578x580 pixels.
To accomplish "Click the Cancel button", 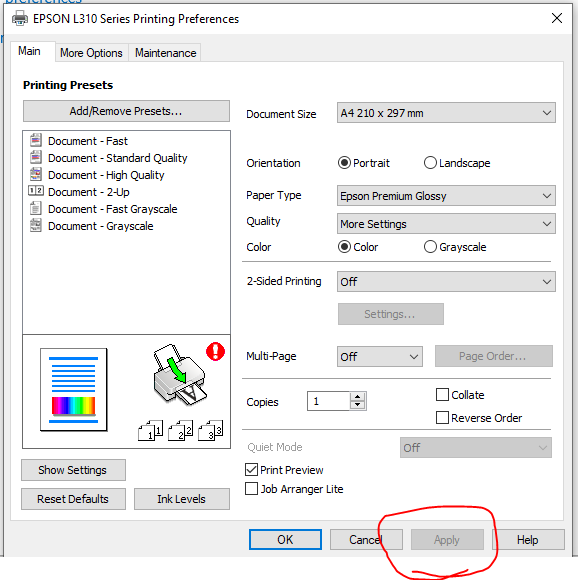I will [x=366, y=539].
